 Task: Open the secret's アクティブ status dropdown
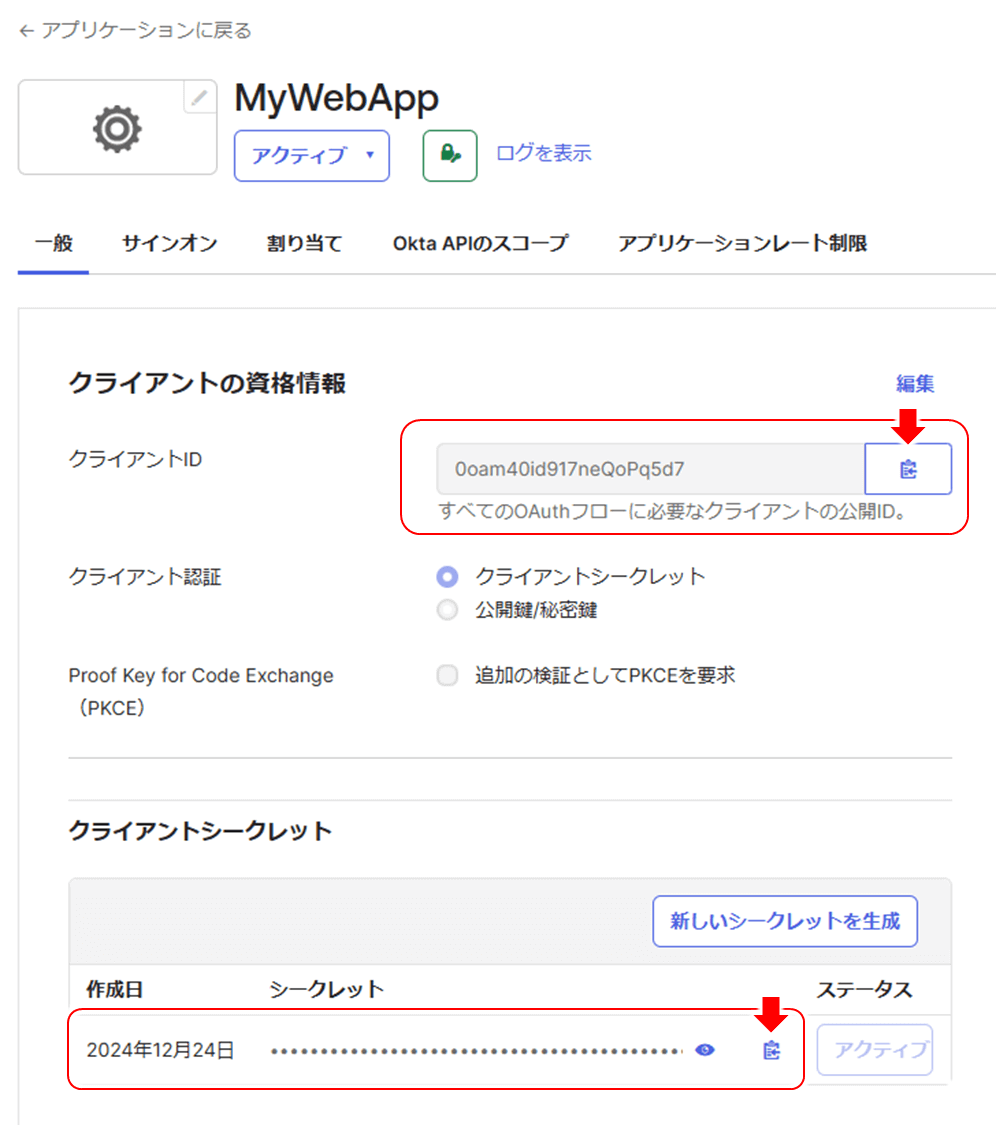tap(874, 1050)
